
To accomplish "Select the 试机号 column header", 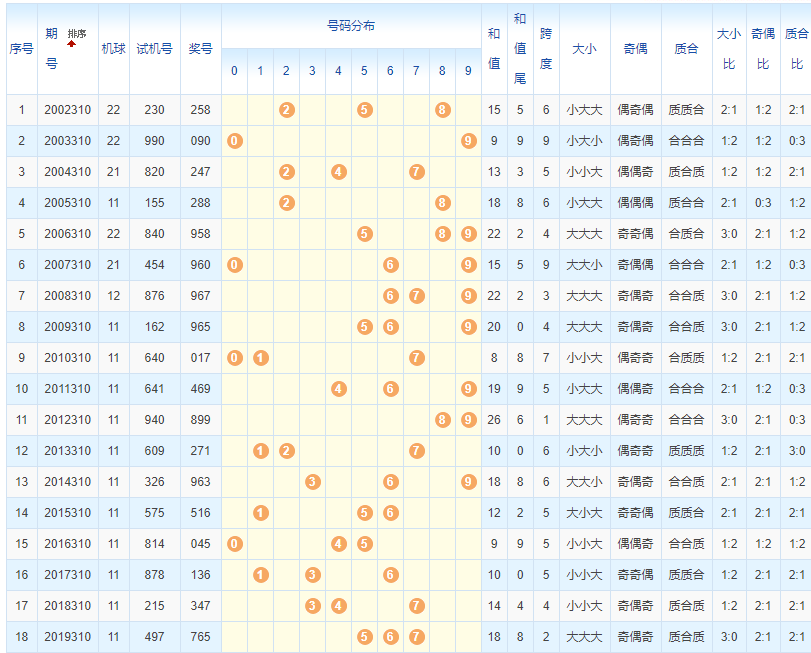I will (154, 48).
